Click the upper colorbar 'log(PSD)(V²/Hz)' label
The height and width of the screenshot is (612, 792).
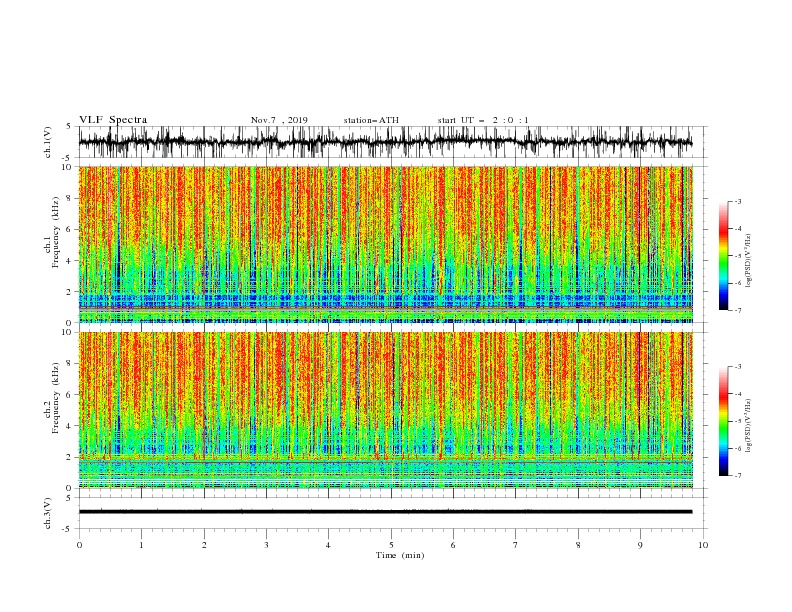tap(749, 261)
